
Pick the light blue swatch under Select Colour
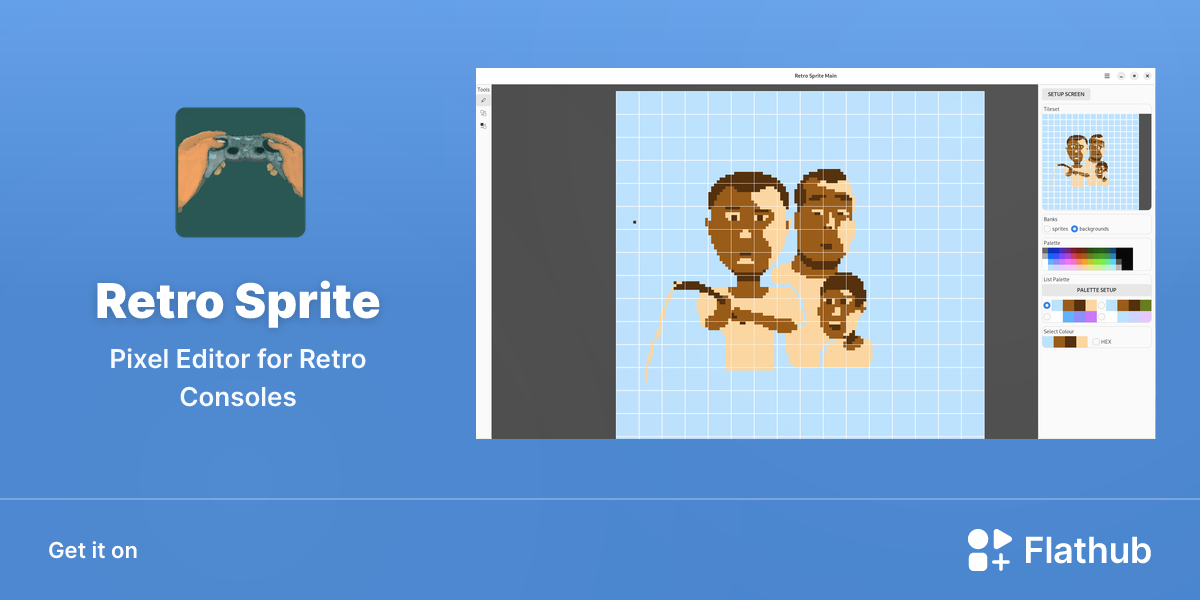click(1048, 342)
